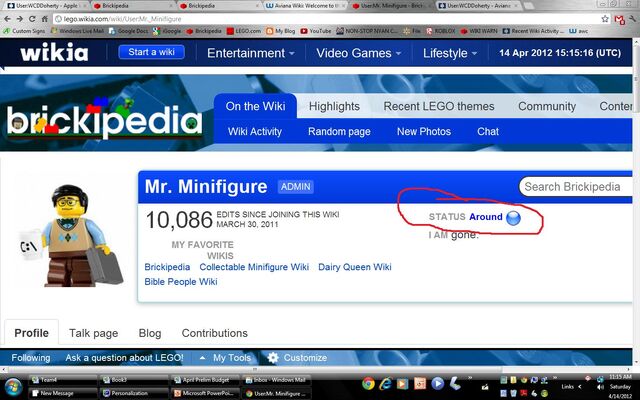The image size is (640, 400).
Task: Switch to the Blog tab
Action: tap(150, 333)
